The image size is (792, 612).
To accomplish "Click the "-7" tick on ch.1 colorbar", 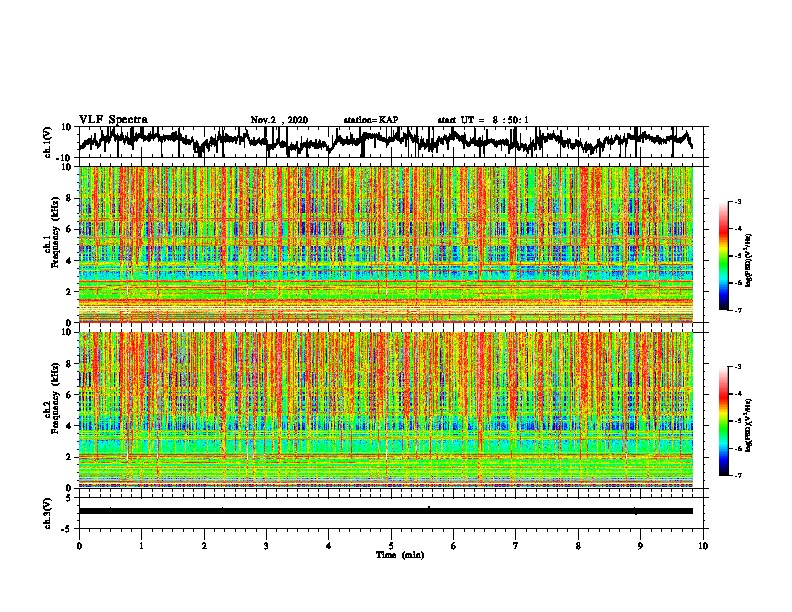I will (738, 310).
